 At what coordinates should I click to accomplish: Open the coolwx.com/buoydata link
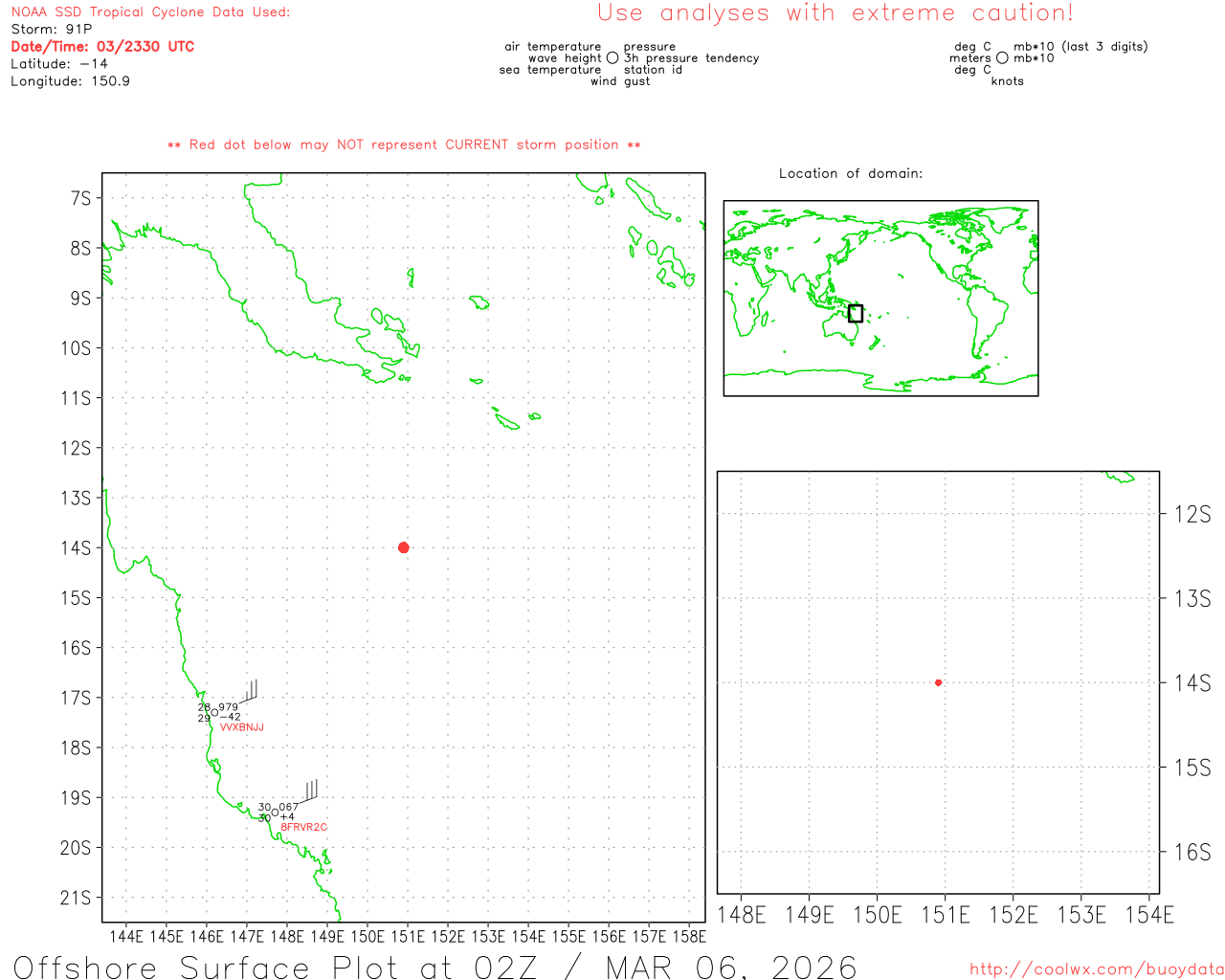[1096, 969]
